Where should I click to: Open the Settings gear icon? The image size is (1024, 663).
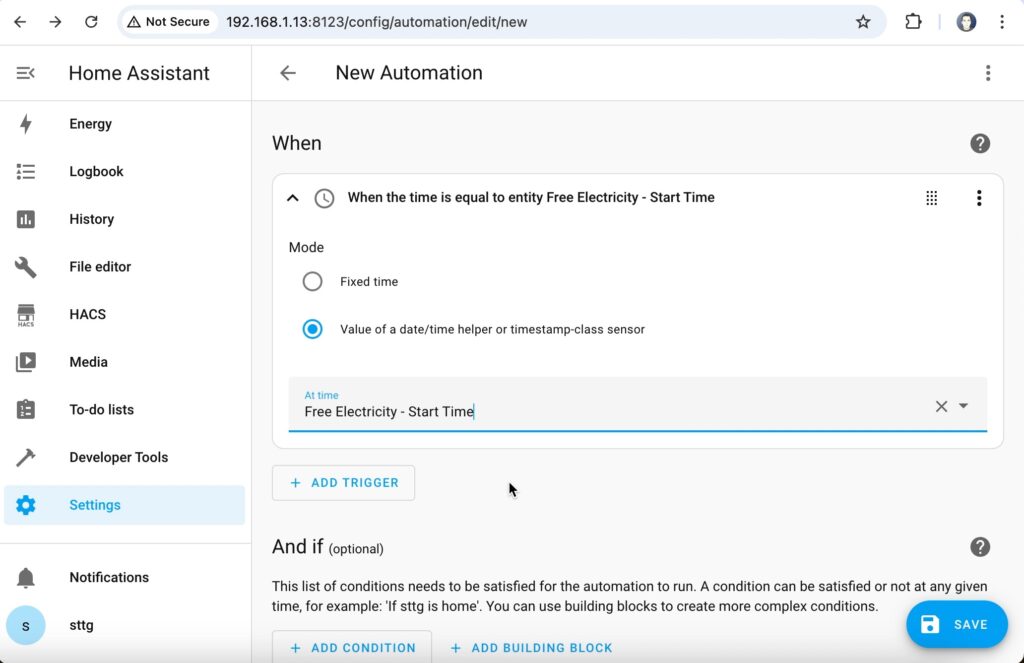[x=25, y=505]
